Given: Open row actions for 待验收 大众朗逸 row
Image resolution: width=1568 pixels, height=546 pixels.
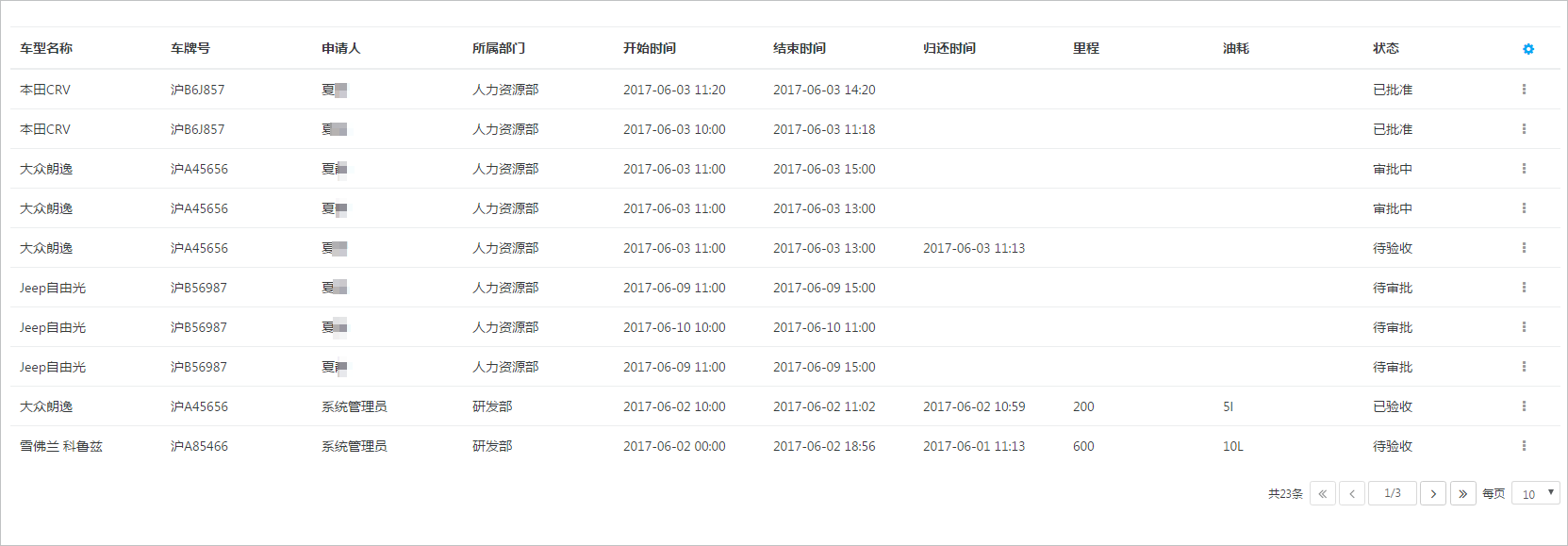Looking at the screenshot, I should 1524,248.
